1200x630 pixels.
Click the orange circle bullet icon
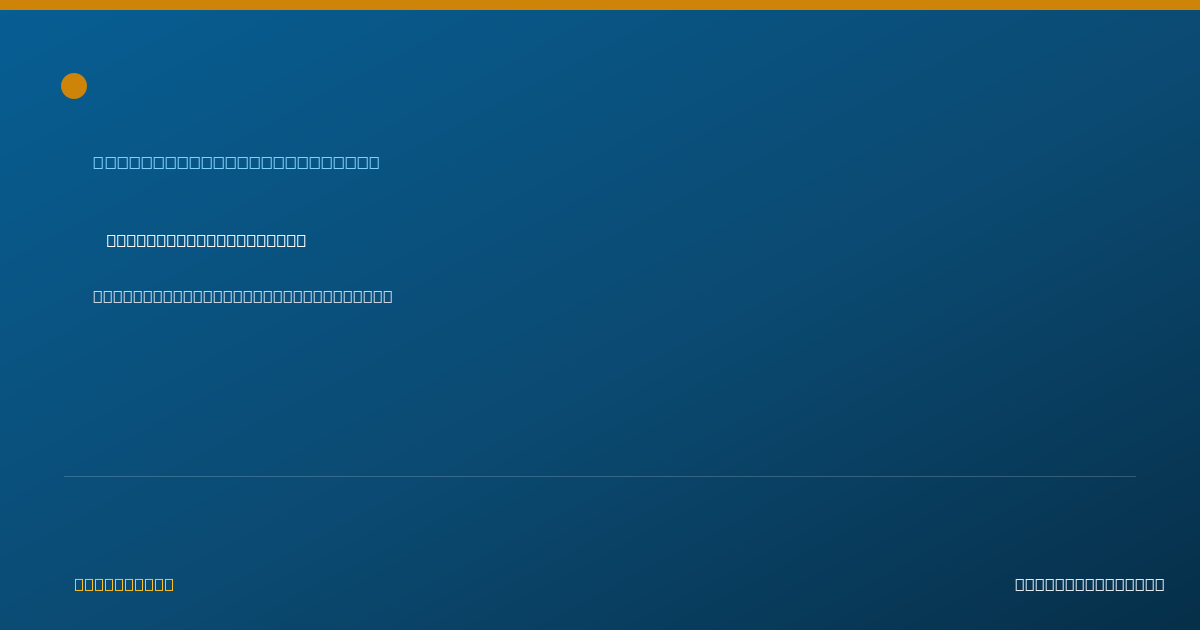pyautogui.click(x=74, y=86)
